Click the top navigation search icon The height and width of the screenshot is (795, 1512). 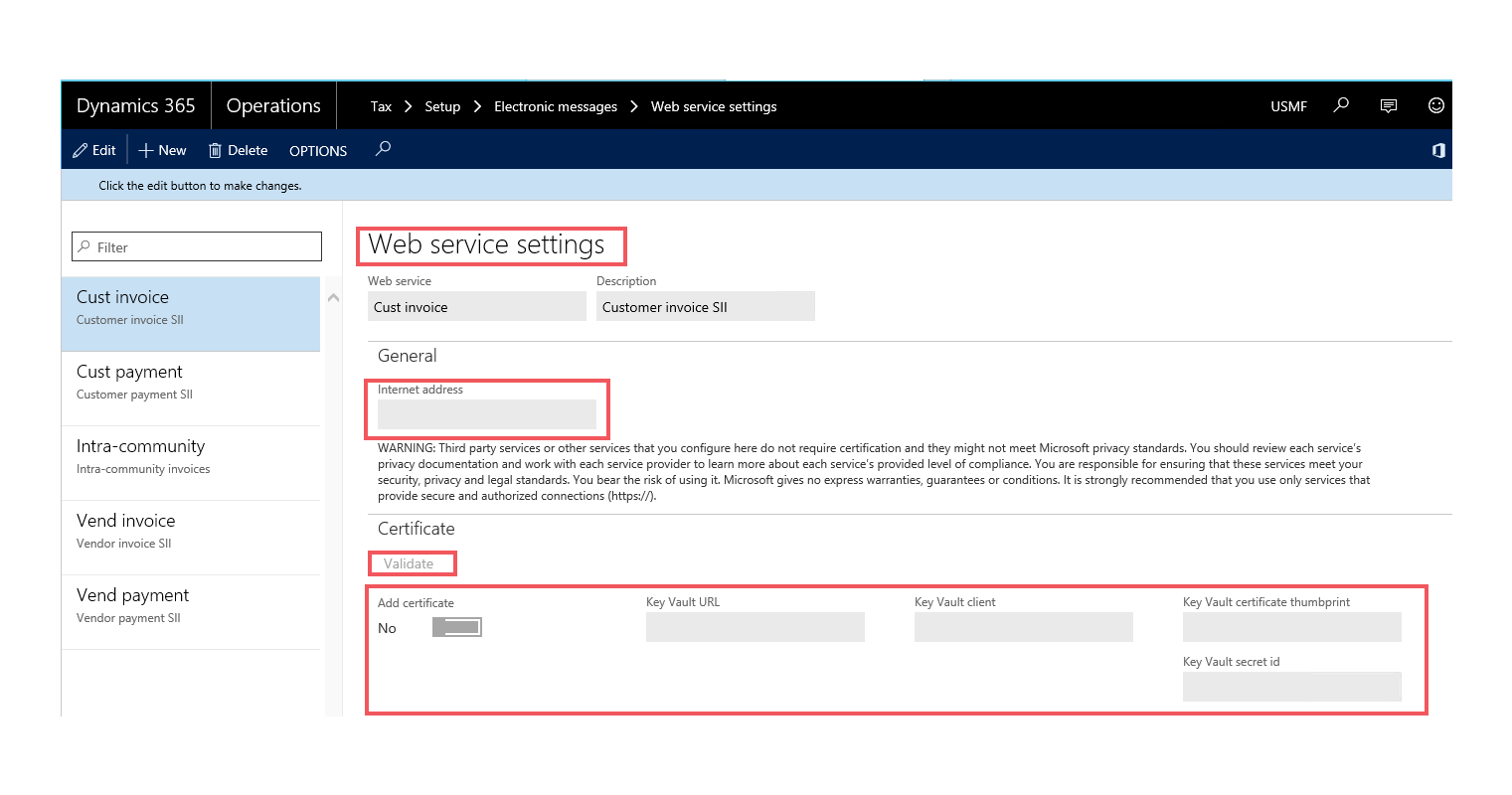pos(1341,105)
